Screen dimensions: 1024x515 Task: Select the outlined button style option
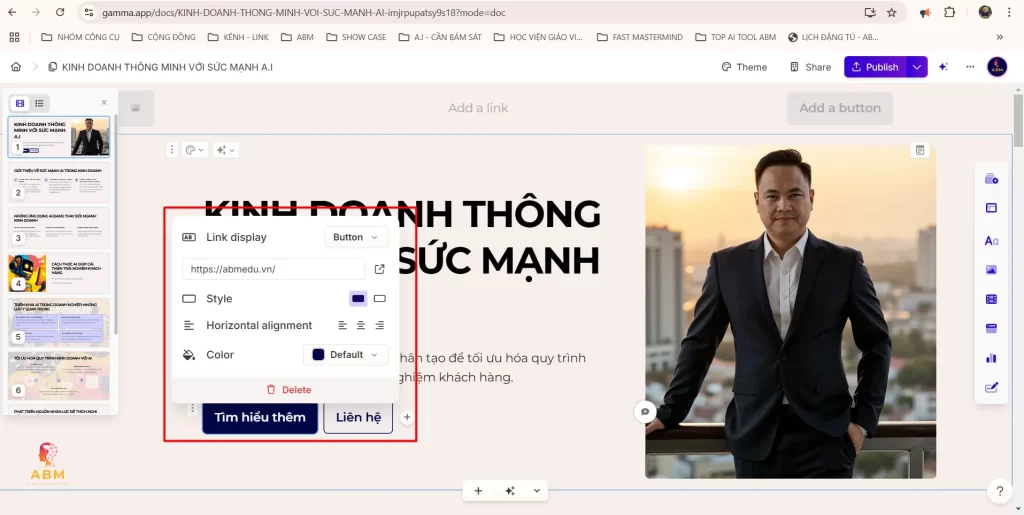point(380,298)
